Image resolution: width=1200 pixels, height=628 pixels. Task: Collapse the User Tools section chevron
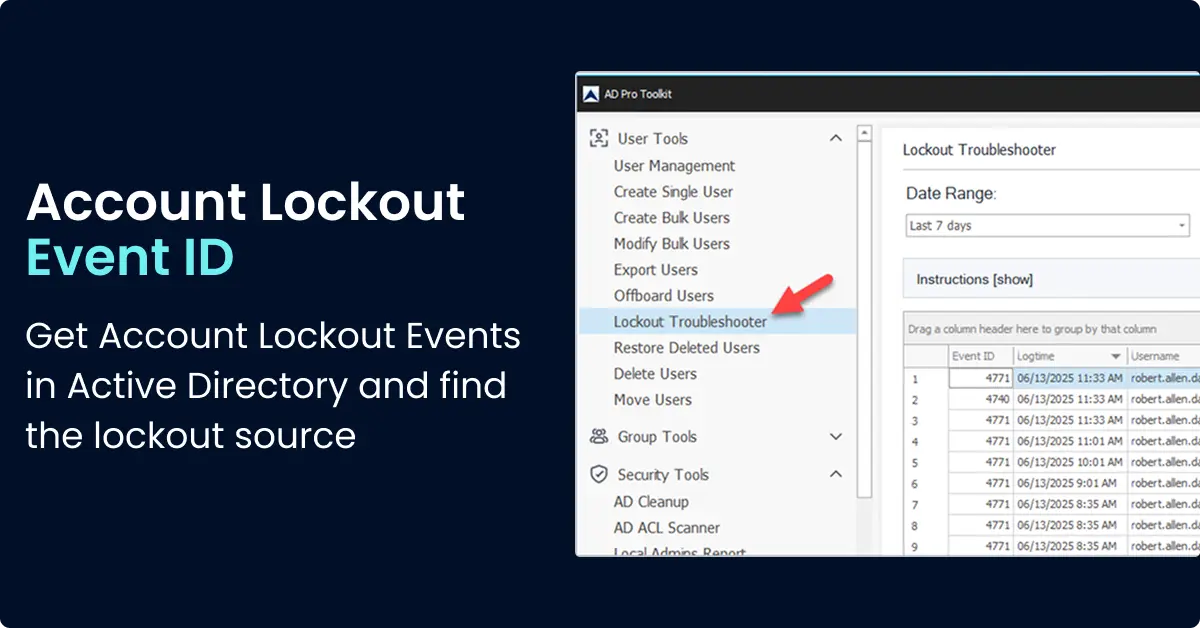836,138
